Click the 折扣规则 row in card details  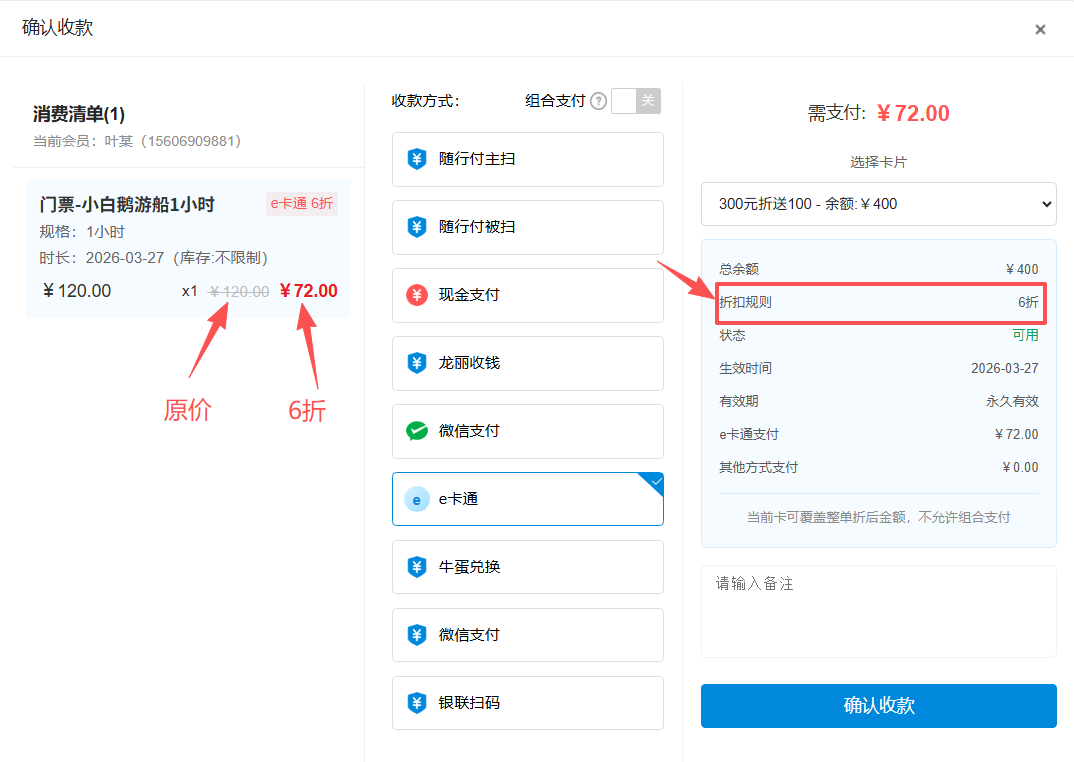click(878, 302)
